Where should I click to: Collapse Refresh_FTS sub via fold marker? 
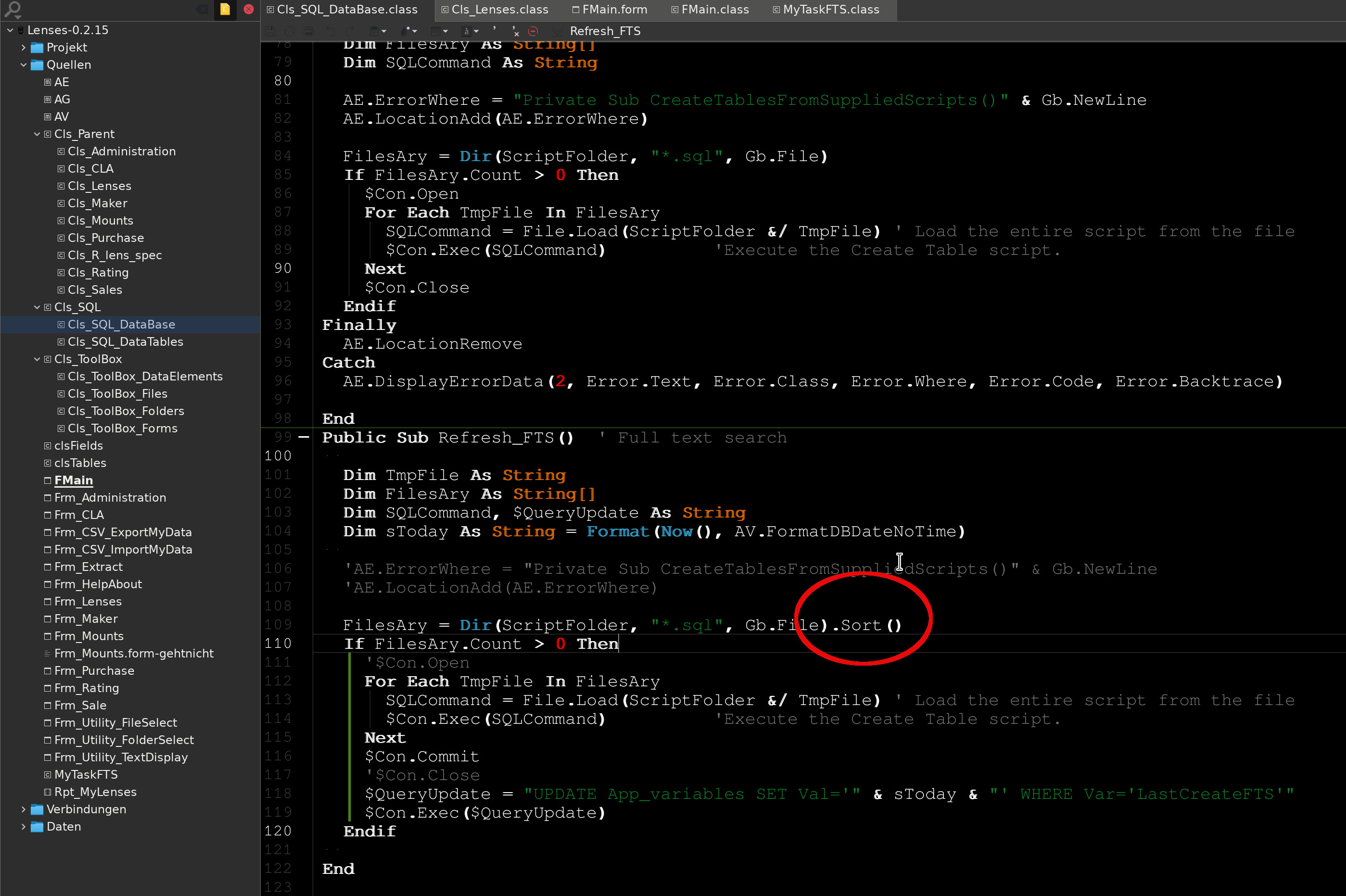click(304, 437)
